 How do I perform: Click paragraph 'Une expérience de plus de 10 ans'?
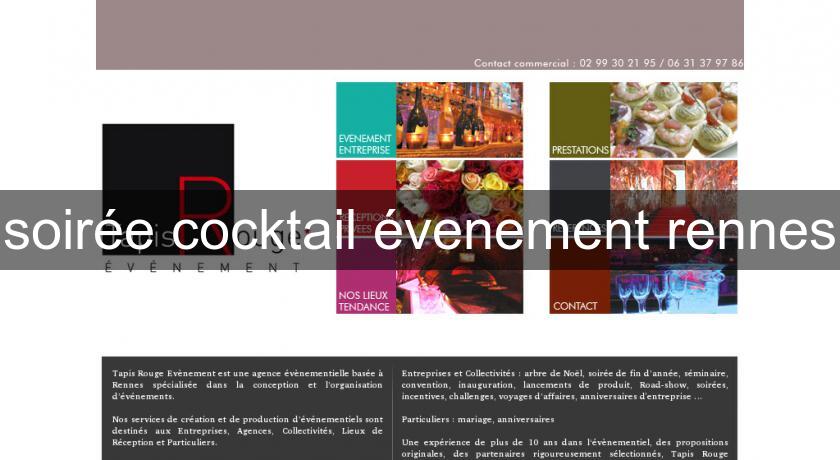565,448
